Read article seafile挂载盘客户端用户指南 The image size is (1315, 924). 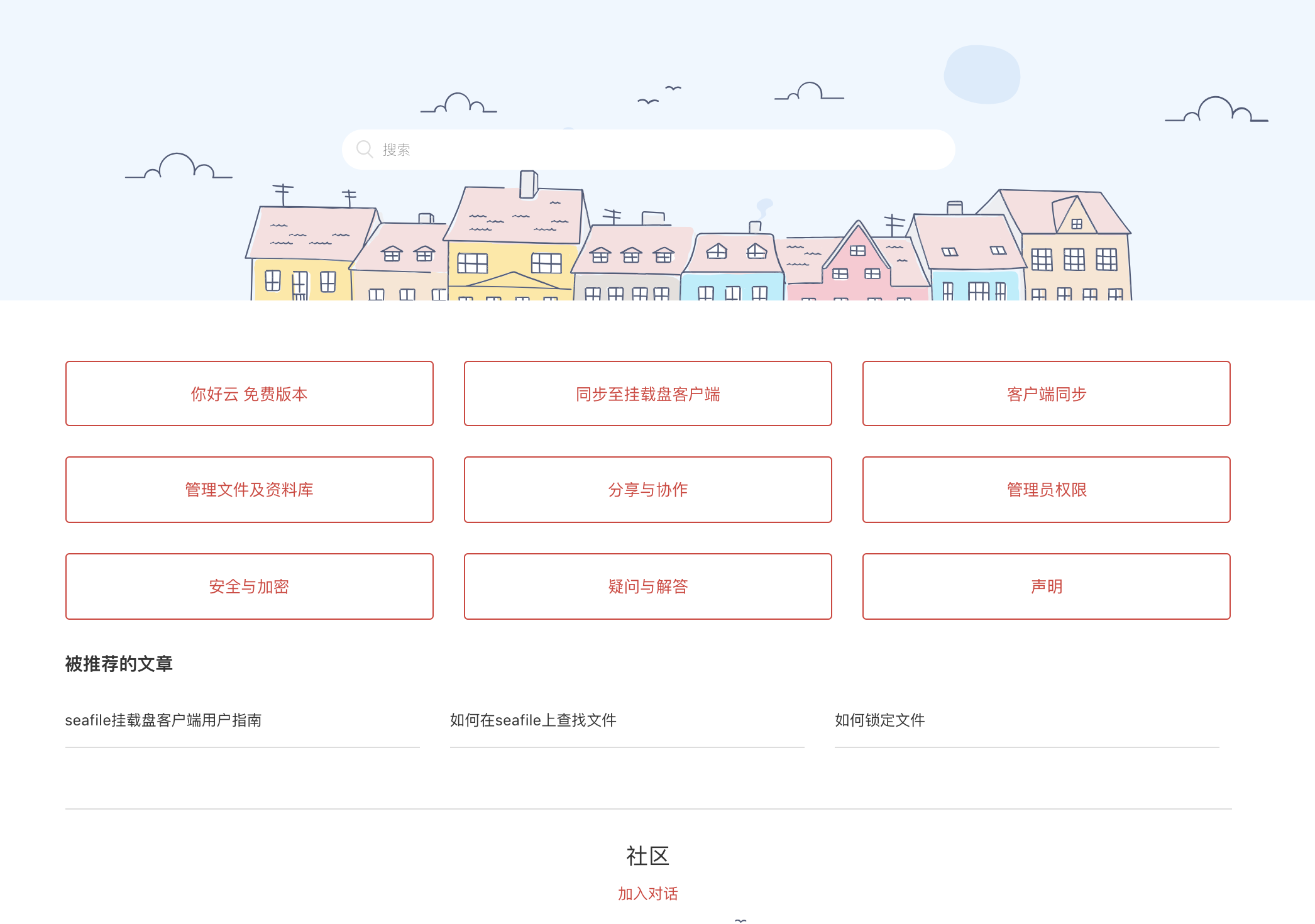click(163, 720)
